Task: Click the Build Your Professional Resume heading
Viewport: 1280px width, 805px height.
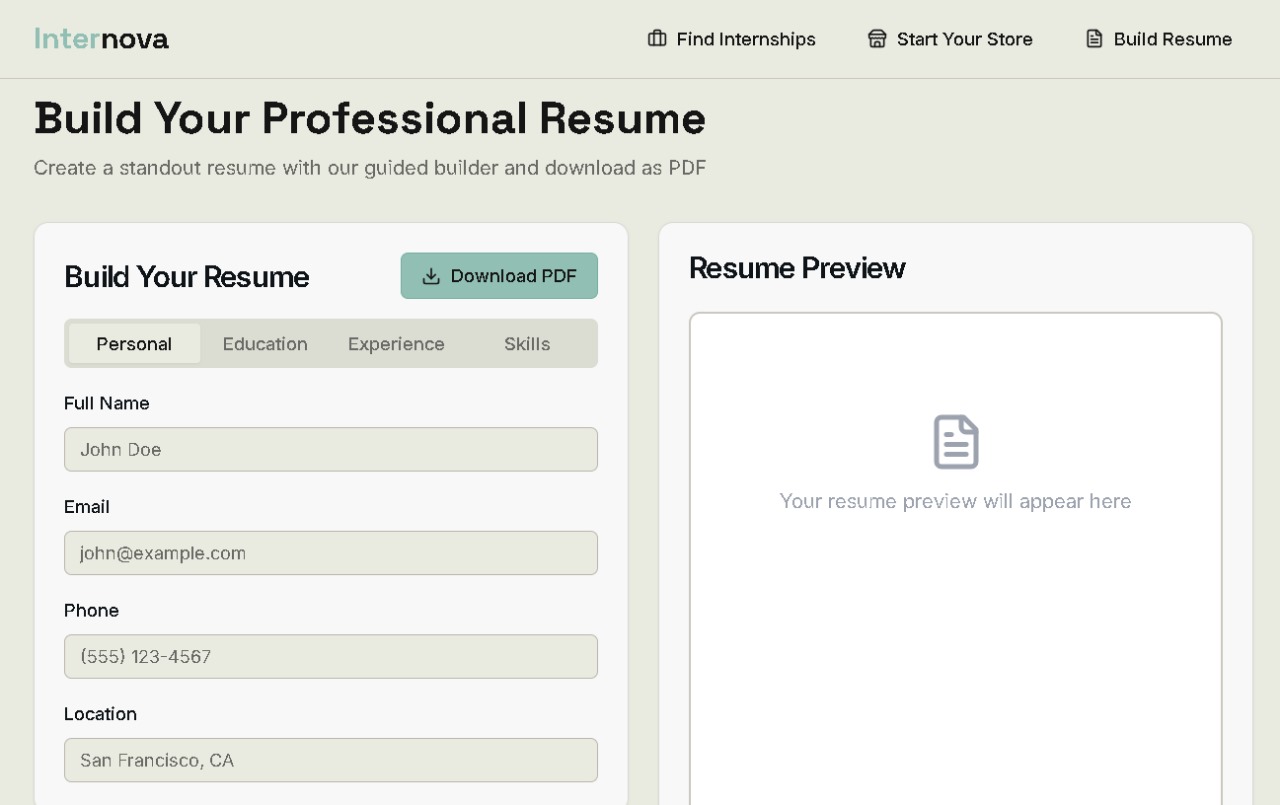Action: point(370,119)
